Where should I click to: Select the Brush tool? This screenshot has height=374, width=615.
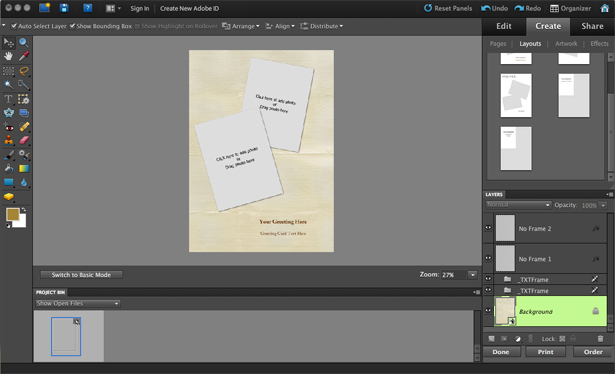tap(8, 155)
